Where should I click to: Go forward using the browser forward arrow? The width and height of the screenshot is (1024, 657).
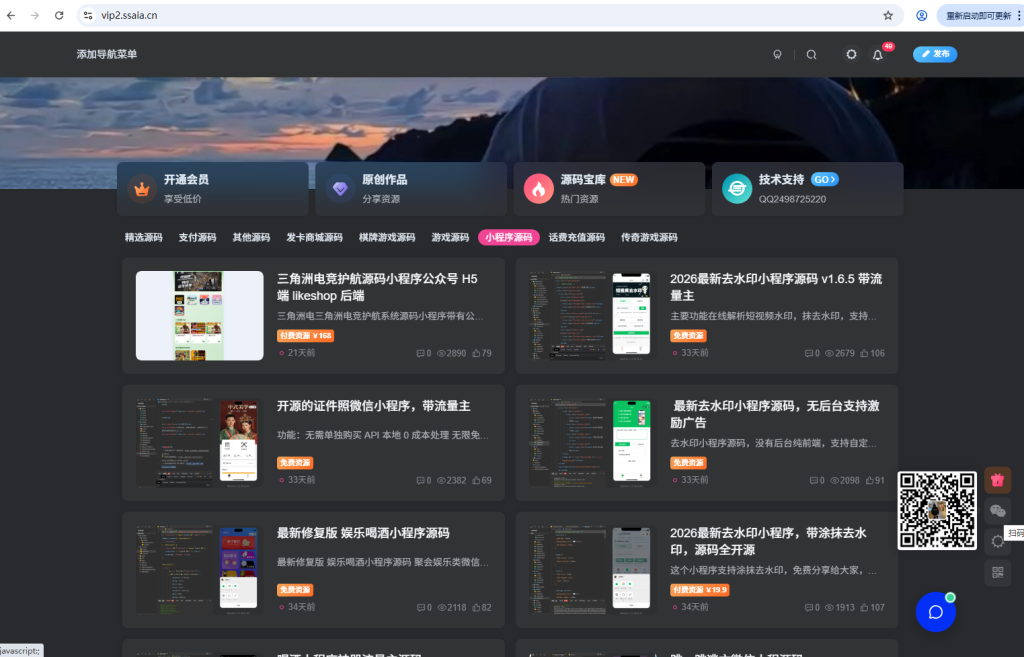click(x=35, y=15)
